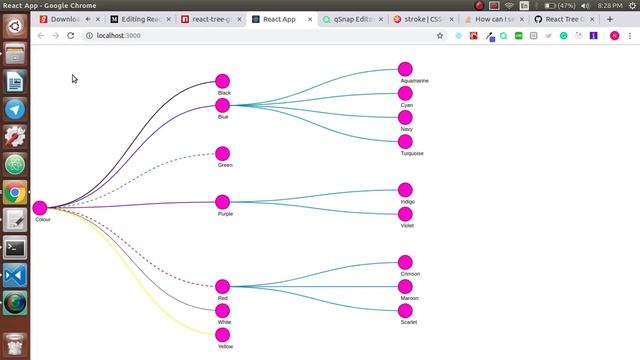
Task: Click the browser back arrow
Action: tap(40, 36)
